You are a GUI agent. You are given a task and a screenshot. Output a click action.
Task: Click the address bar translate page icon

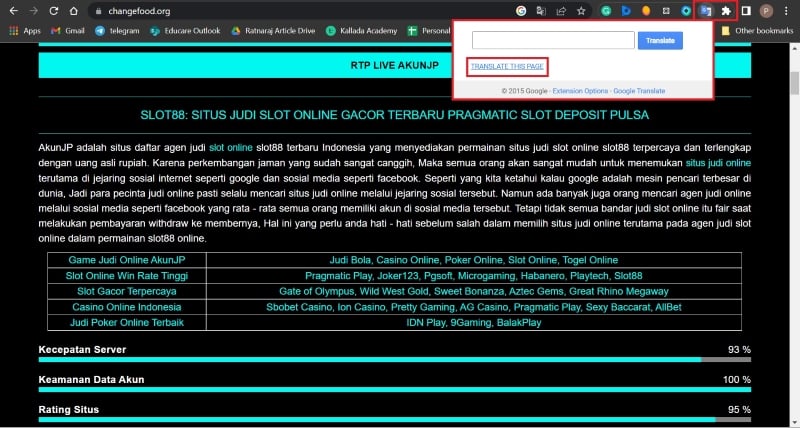tap(541, 11)
